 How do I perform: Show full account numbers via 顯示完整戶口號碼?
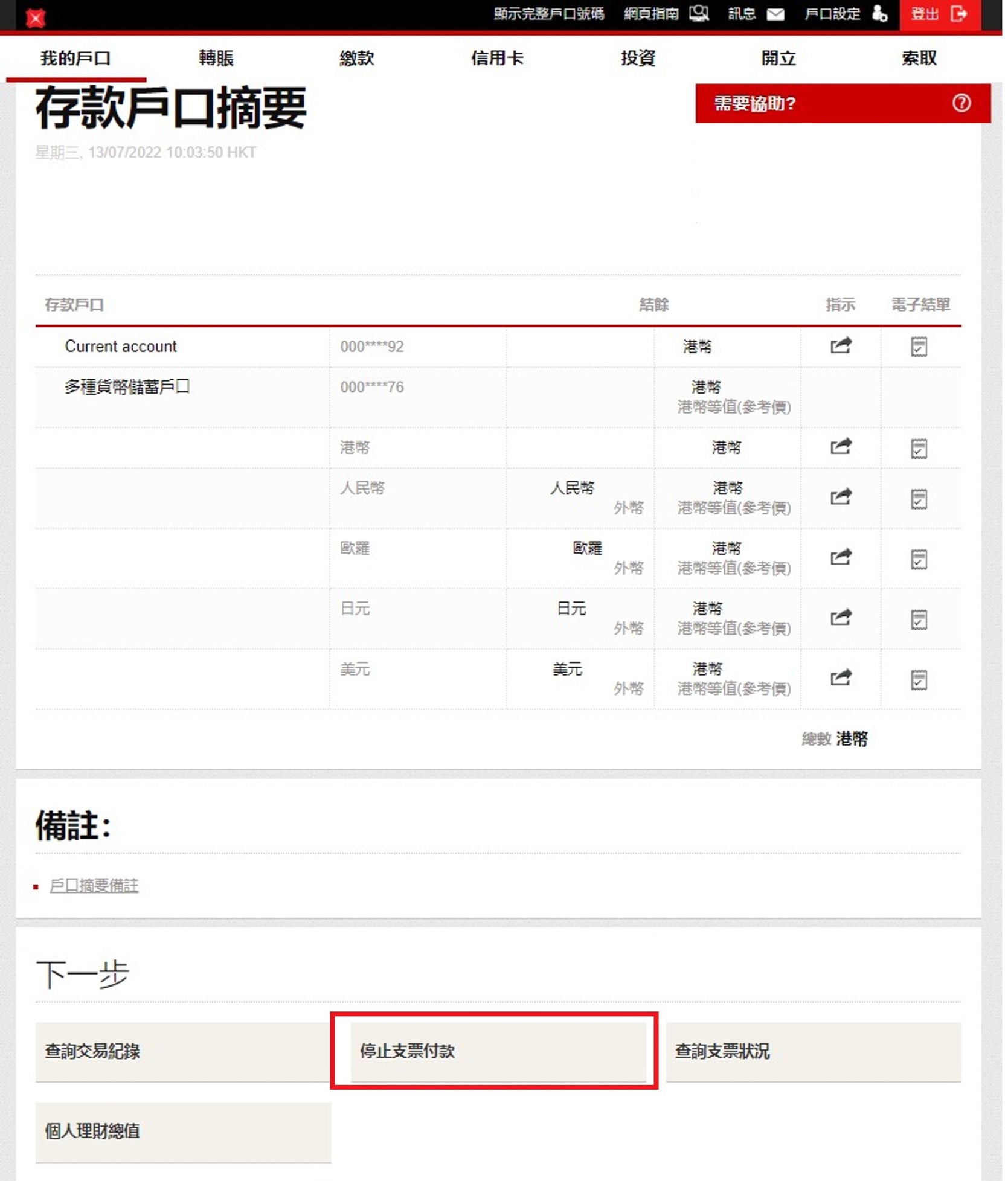click(x=548, y=14)
